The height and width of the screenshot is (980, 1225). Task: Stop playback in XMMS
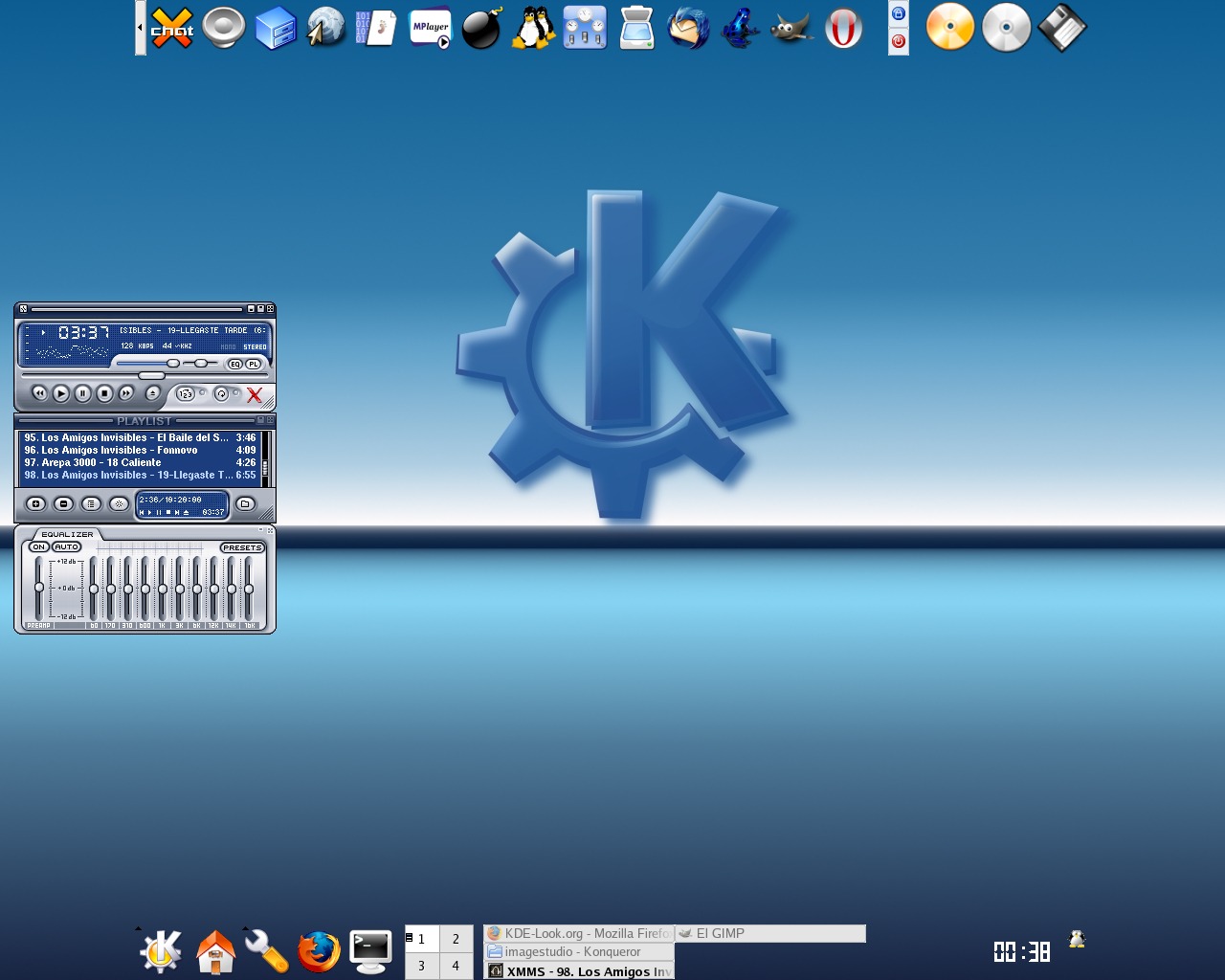point(105,393)
